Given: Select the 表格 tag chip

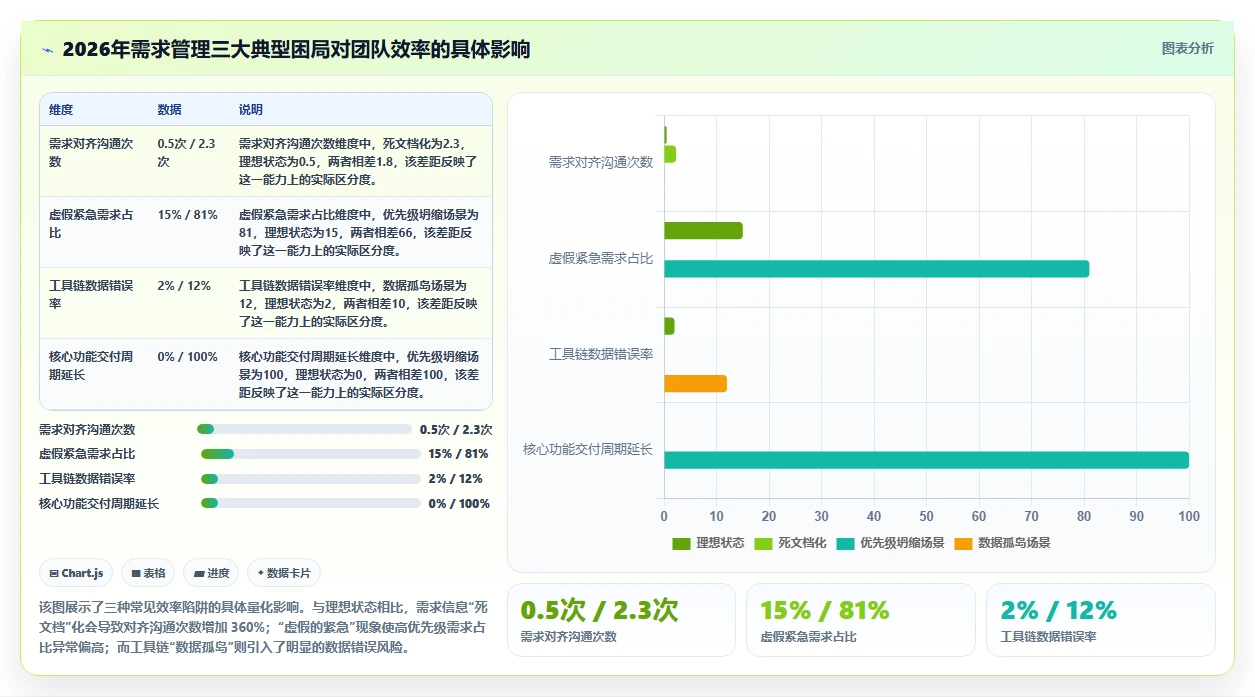Looking at the screenshot, I should [x=148, y=573].
